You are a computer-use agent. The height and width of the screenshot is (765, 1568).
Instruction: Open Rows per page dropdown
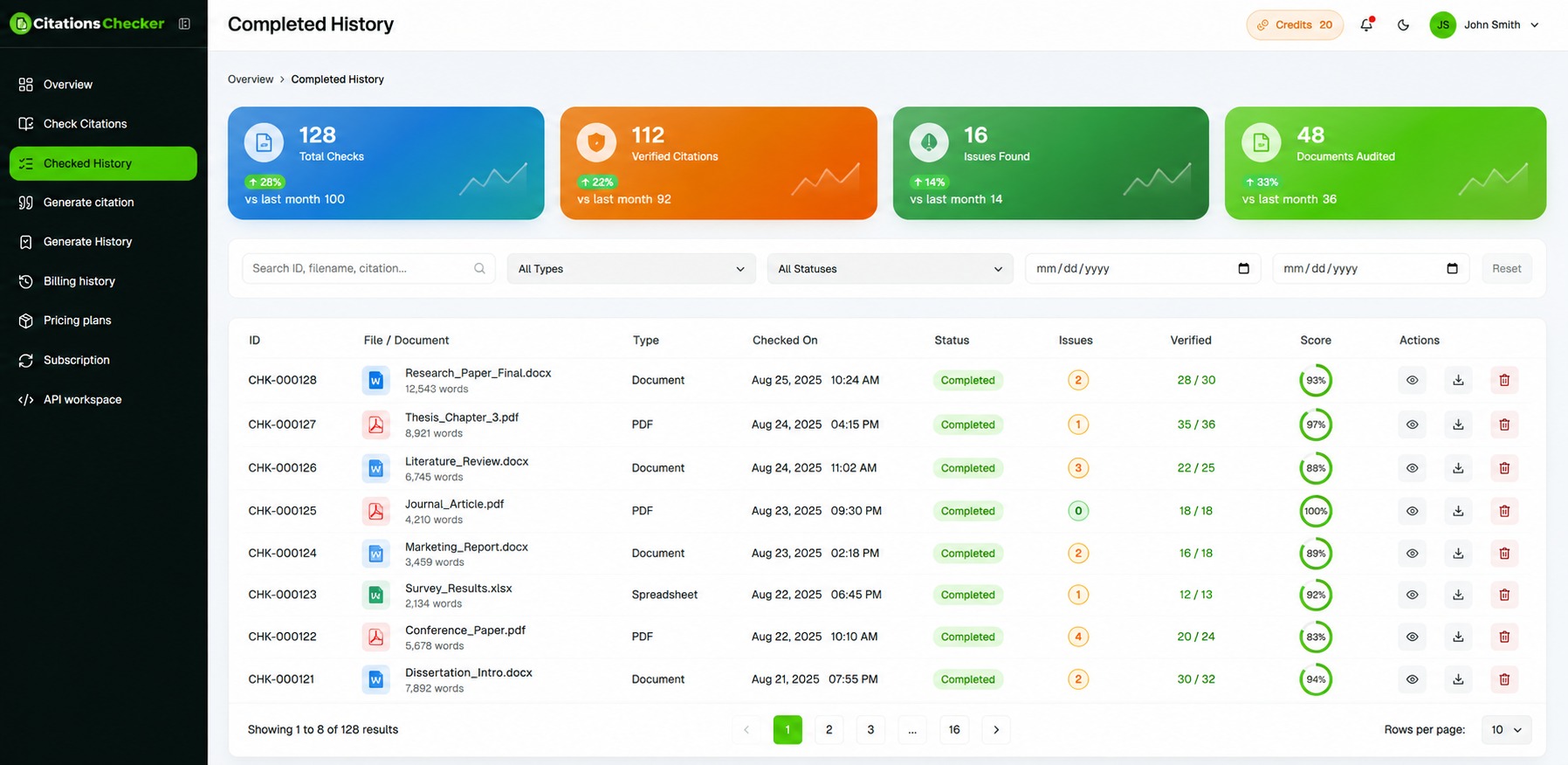click(1506, 730)
